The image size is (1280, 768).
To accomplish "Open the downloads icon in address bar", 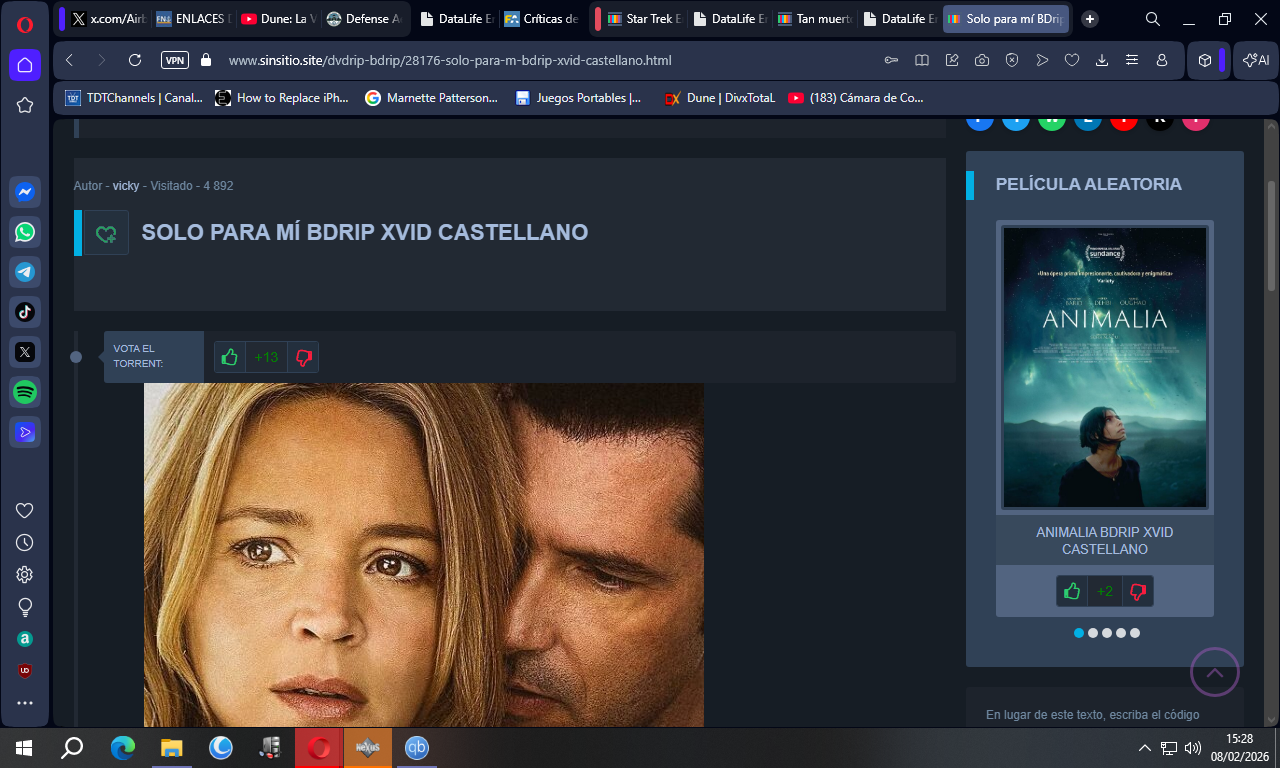I will [x=1102, y=60].
